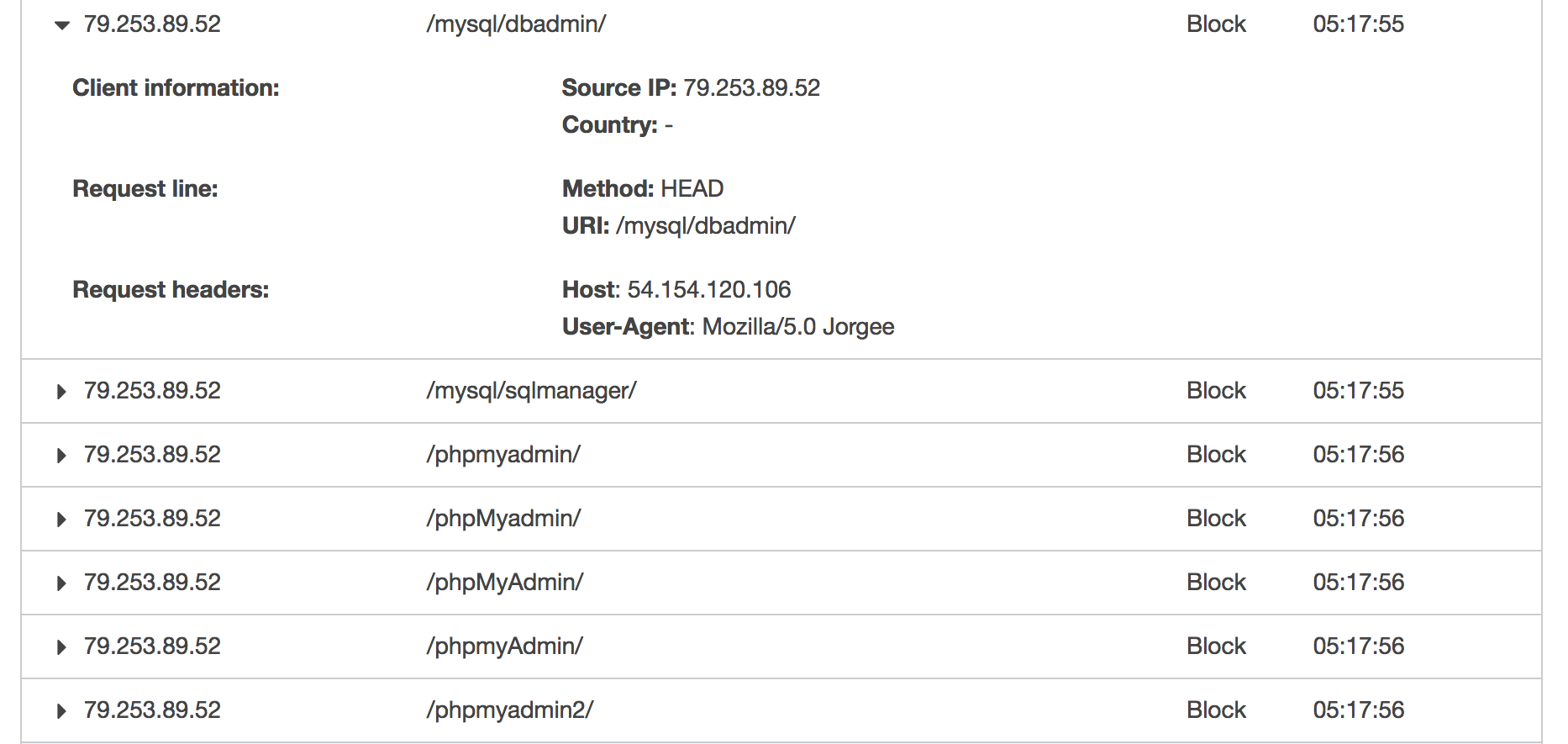Click the /phpMyAdmin/ URI text

click(504, 583)
